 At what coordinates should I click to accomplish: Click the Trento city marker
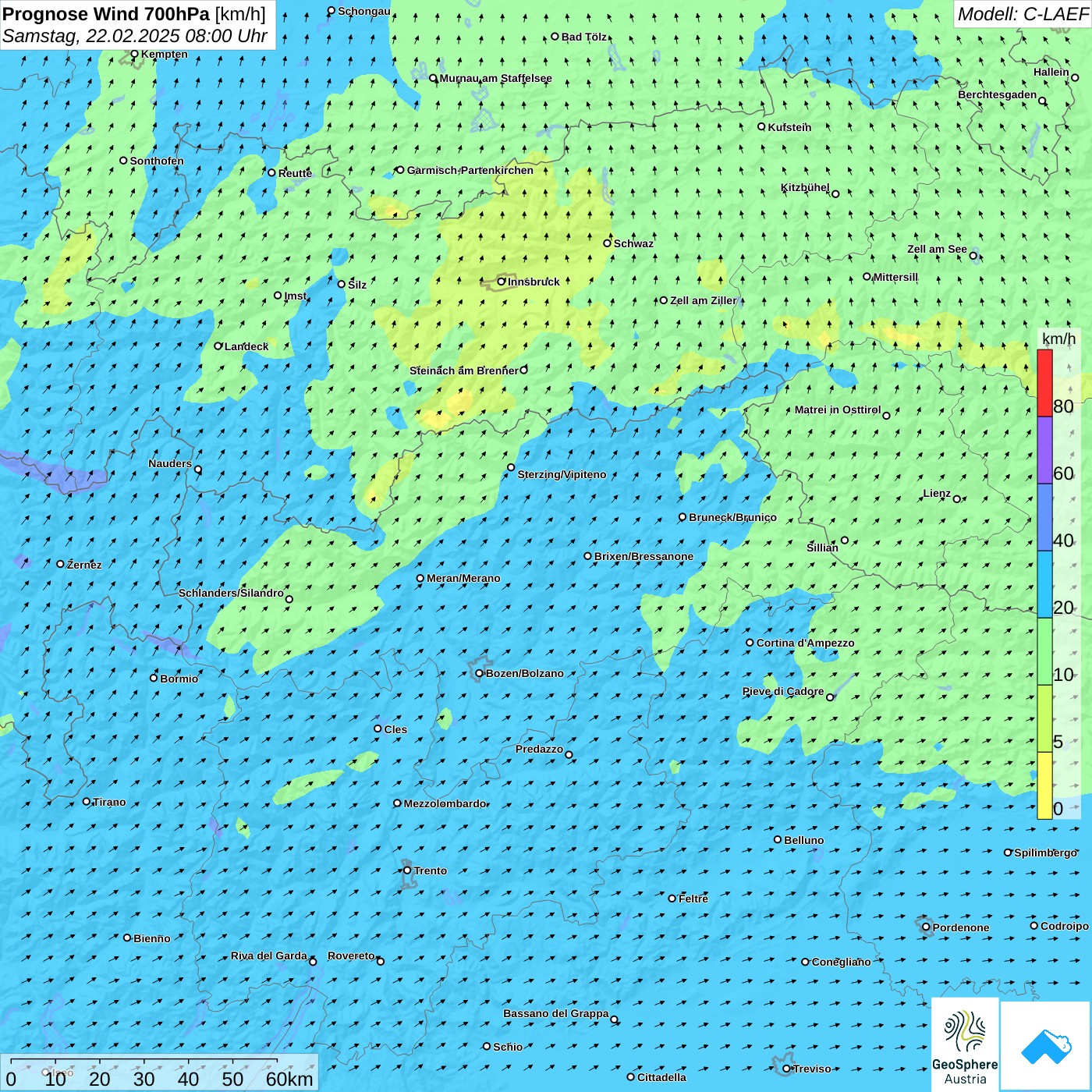pos(407,870)
